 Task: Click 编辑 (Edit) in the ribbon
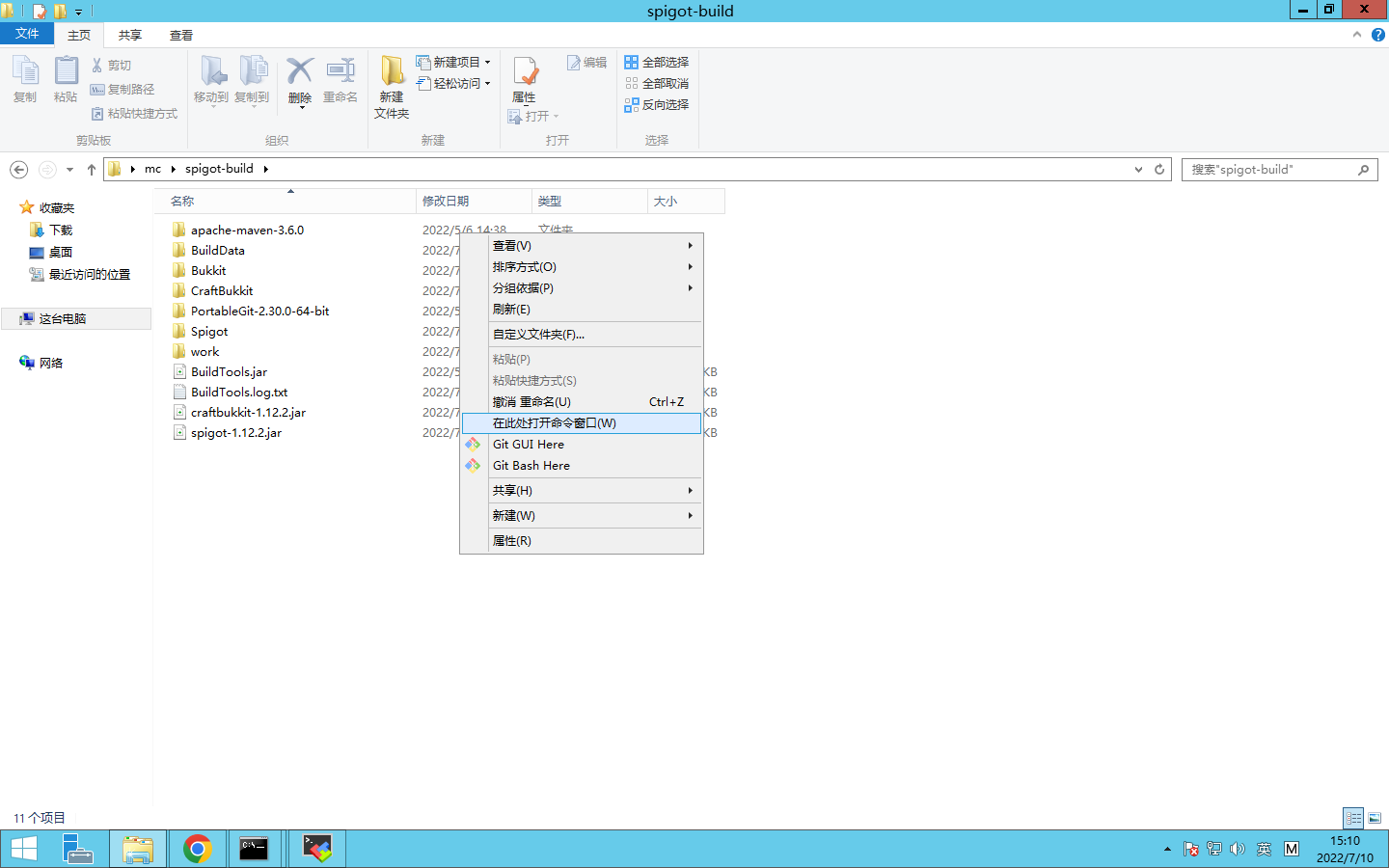pyautogui.click(x=586, y=62)
